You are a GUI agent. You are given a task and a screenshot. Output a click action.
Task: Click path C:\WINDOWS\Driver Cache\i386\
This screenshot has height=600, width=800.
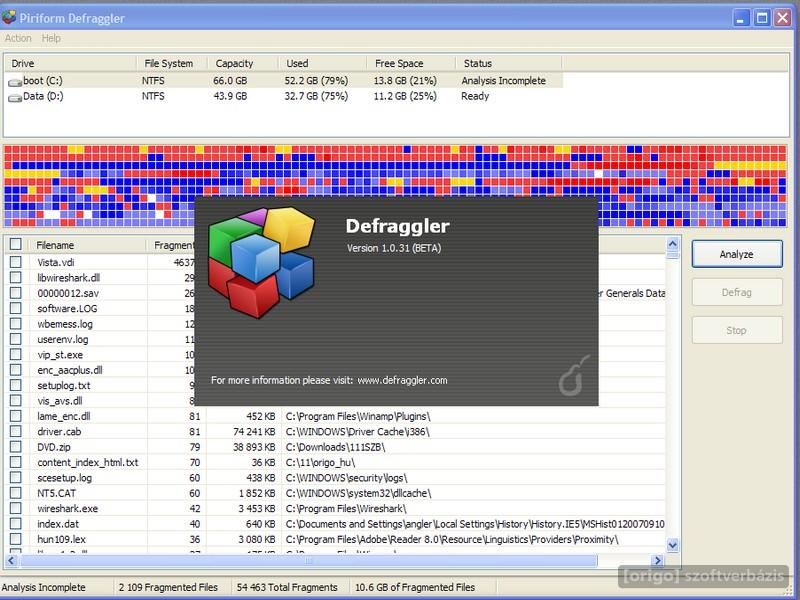tap(357, 432)
